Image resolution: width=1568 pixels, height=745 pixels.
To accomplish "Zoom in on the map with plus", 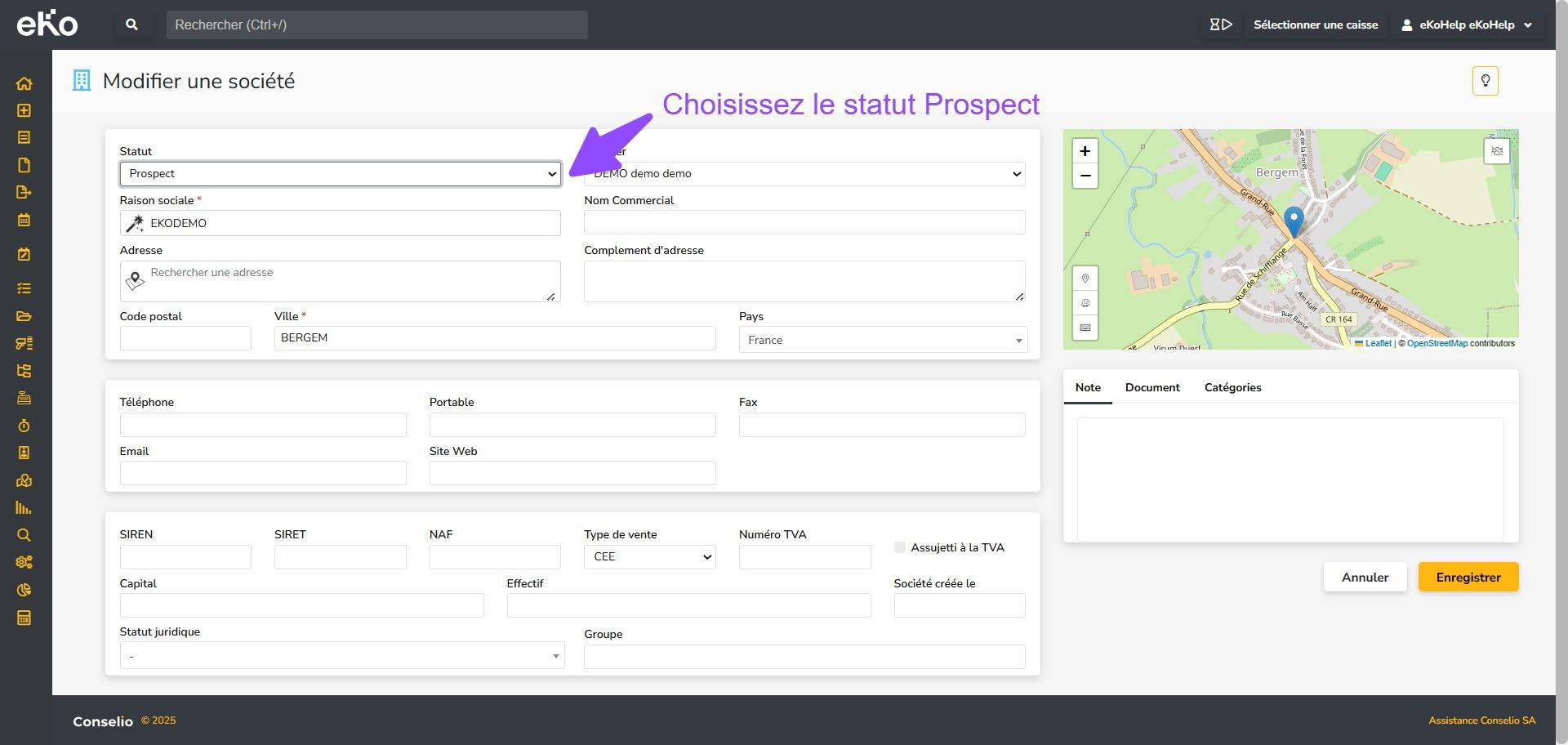I will click(1085, 151).
